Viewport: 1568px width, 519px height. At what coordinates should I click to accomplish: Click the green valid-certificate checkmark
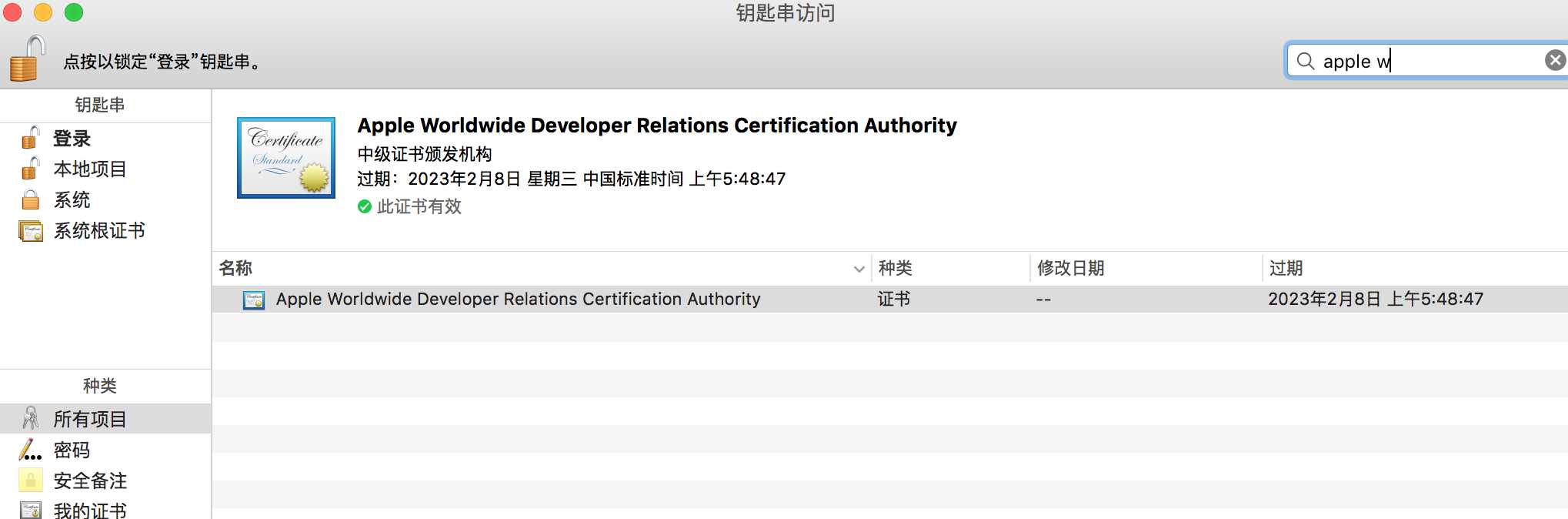(x=365, y=206)
